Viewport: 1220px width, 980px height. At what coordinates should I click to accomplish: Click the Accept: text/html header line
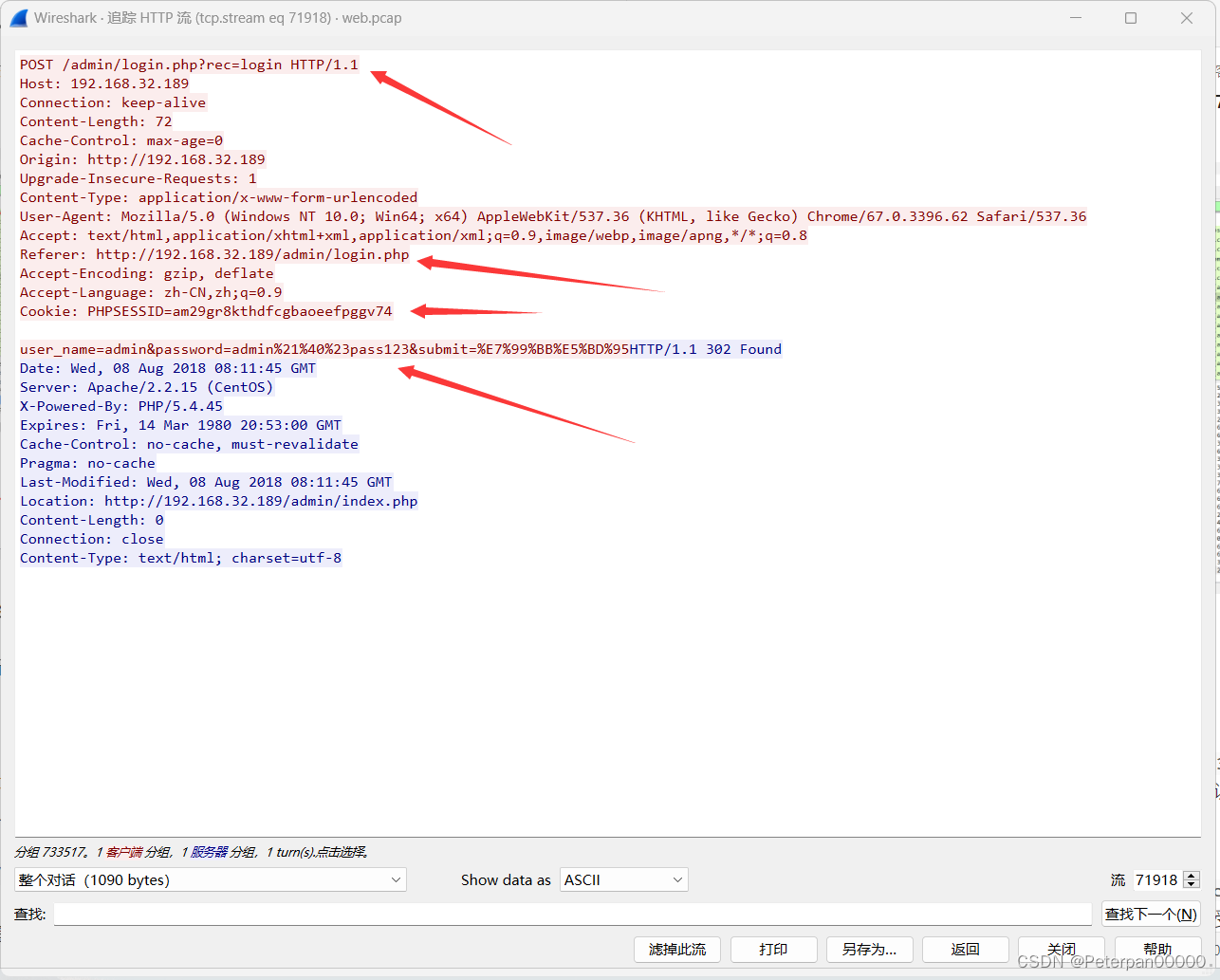pyautogui.click(x=414, y=235)
